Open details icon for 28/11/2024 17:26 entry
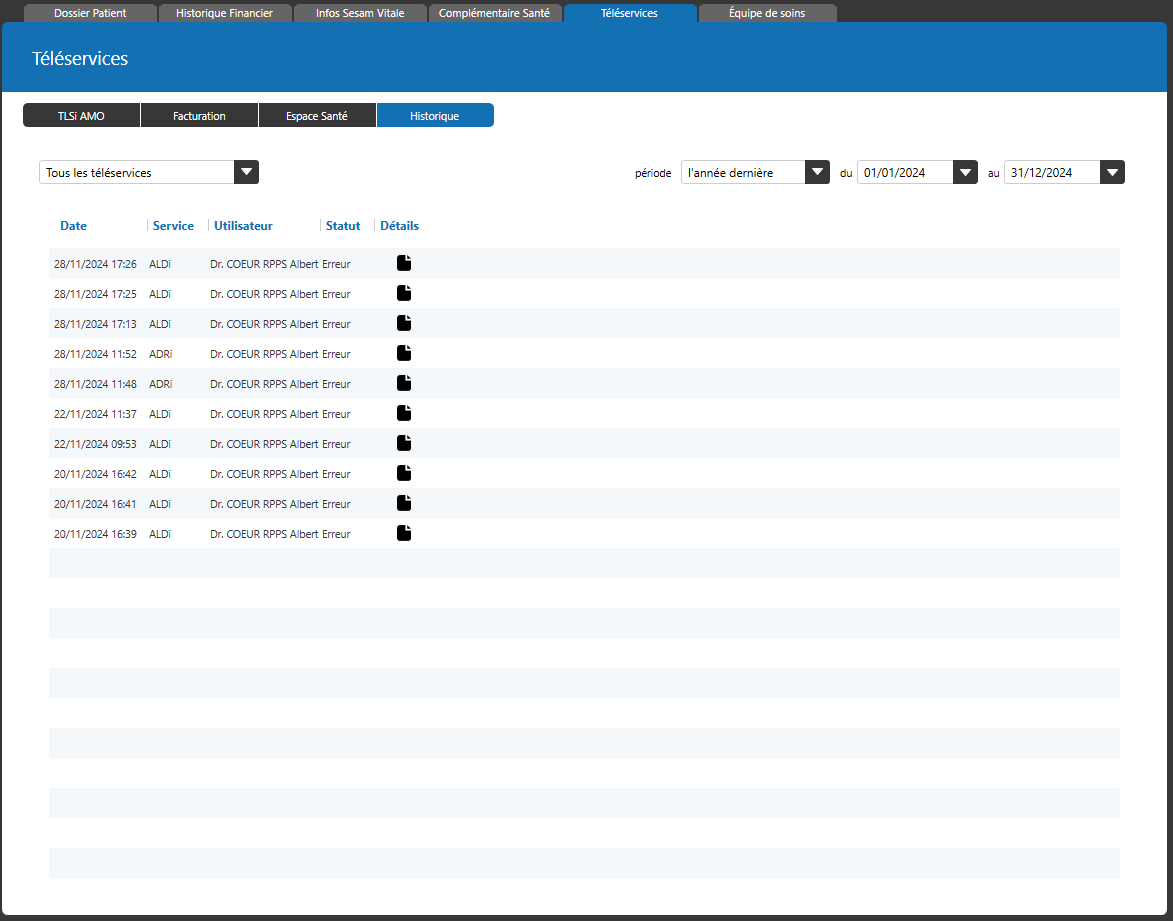This screenshot has height=921, width=1173. click(404, 263)
